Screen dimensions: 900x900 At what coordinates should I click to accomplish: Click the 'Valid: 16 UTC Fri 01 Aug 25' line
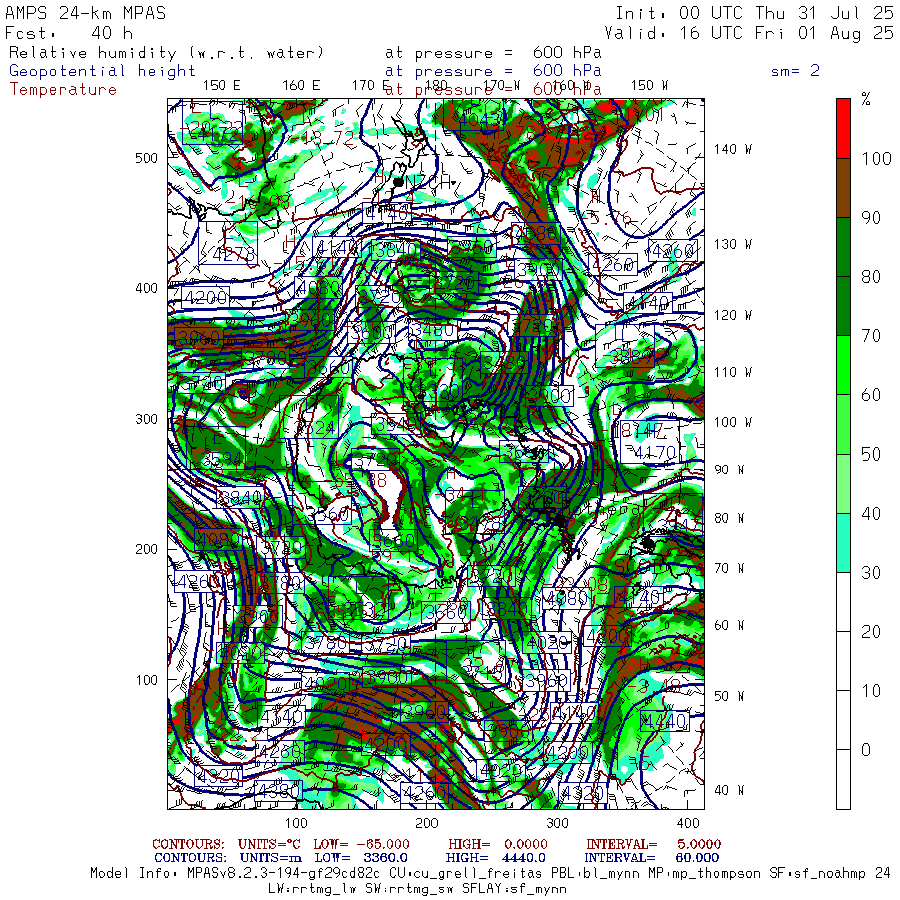pyautogui.click(x=748, y=33)
